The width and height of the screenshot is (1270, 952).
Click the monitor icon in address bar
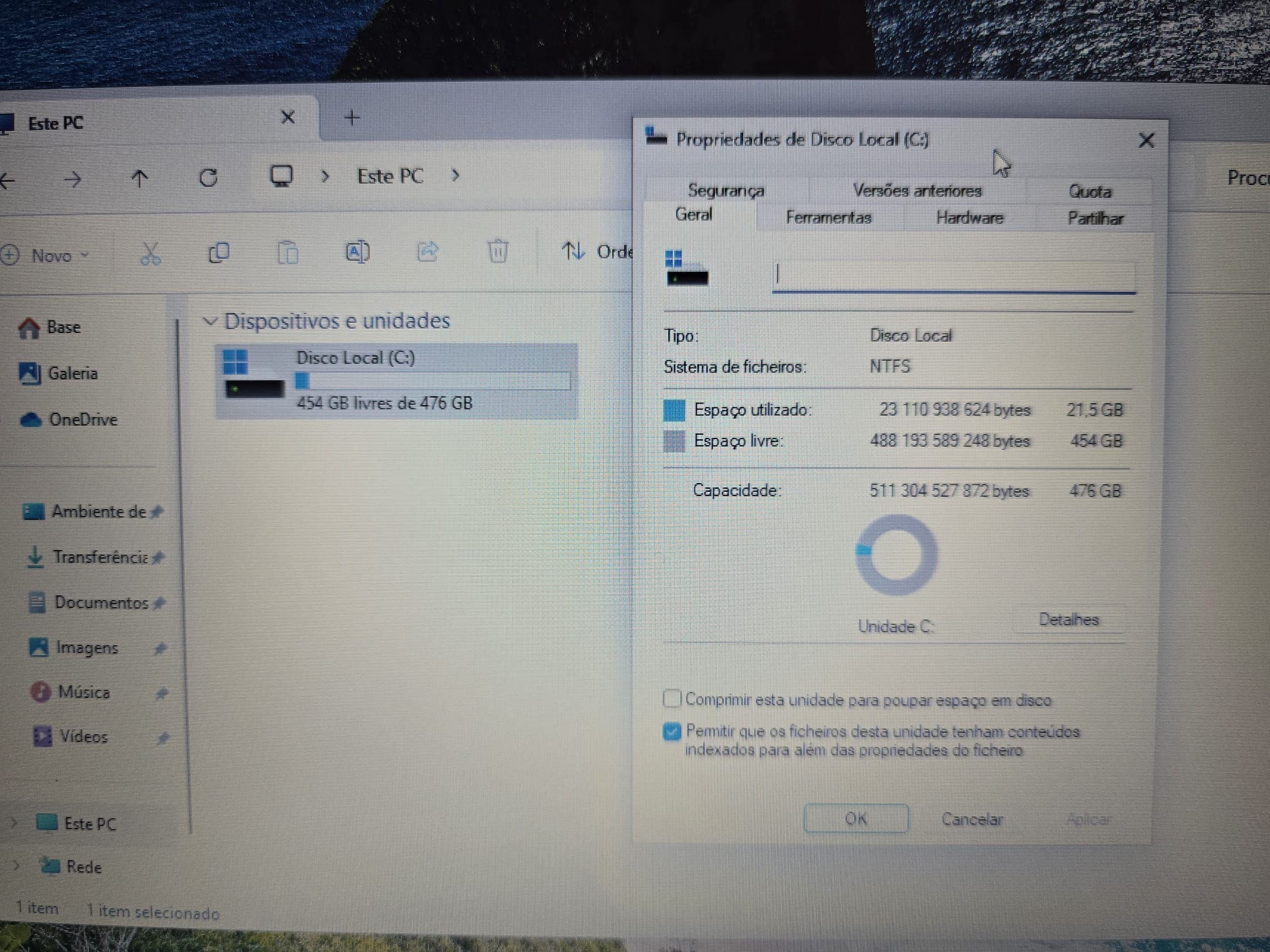[281, 176]
